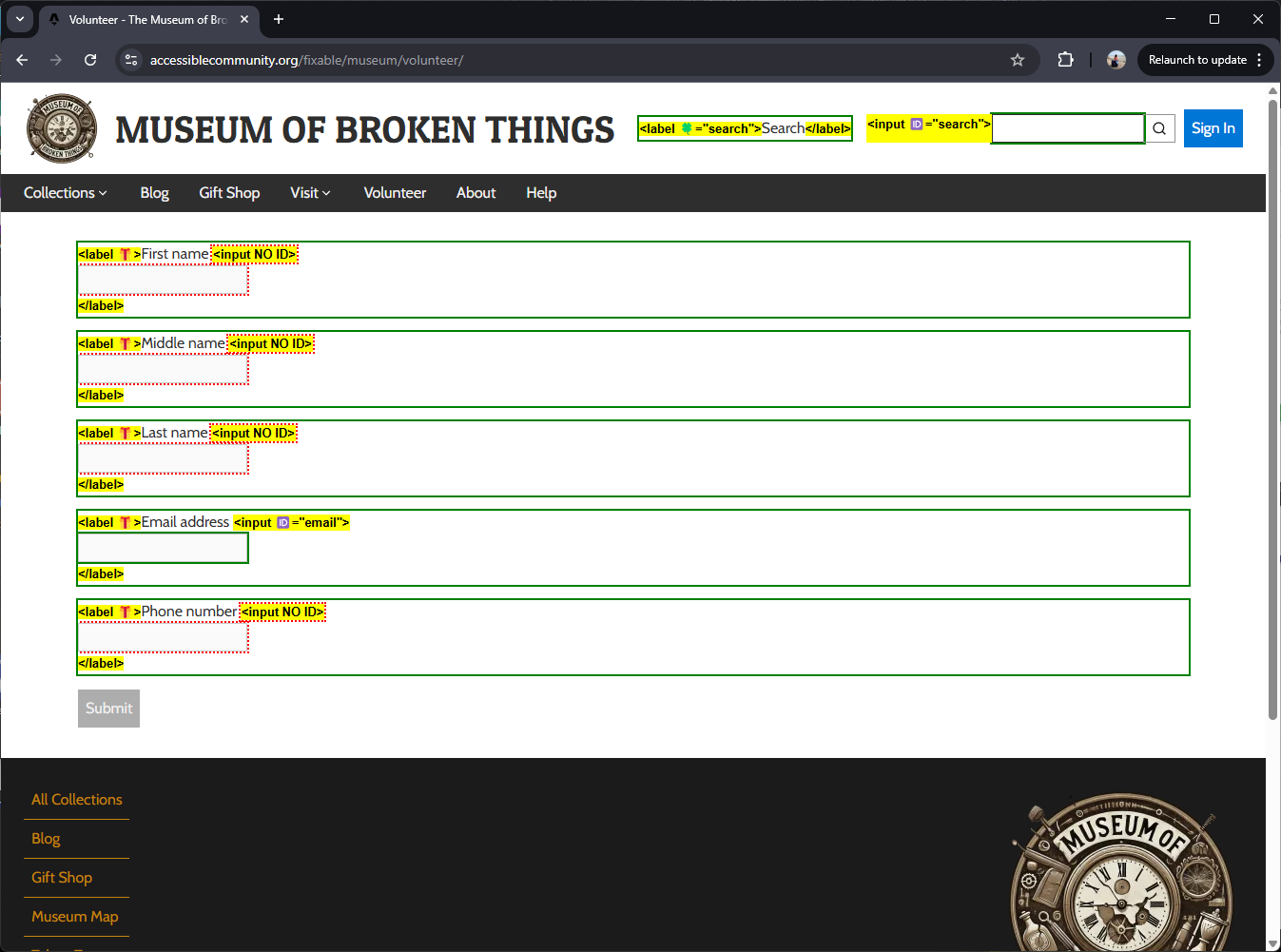Screen dimensions: 1281x952
Task: Go back with the browser back arrow
Action: tap(22, 60)
